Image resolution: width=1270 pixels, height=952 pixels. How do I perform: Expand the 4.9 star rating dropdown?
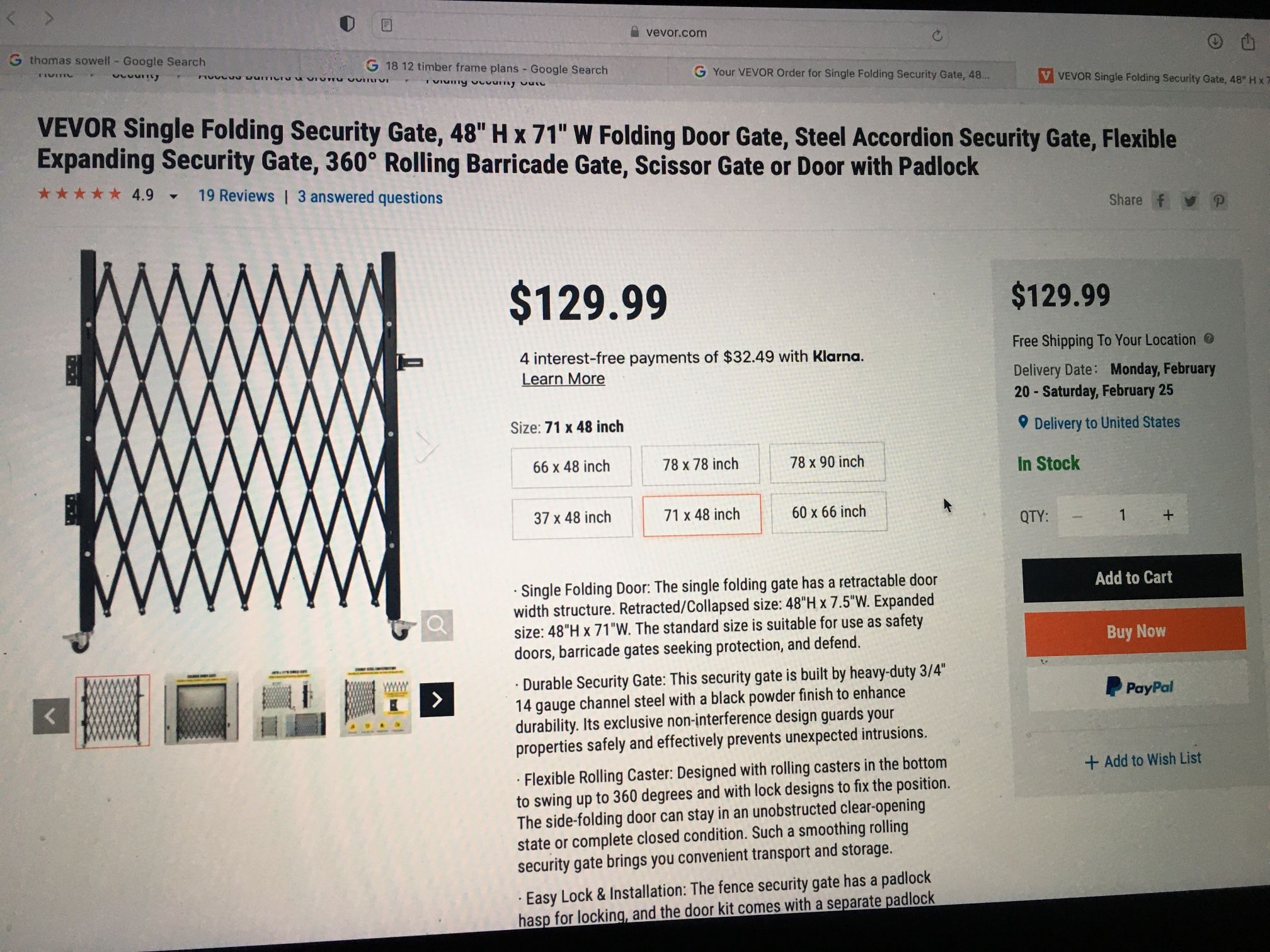click(x=173, y=196)
